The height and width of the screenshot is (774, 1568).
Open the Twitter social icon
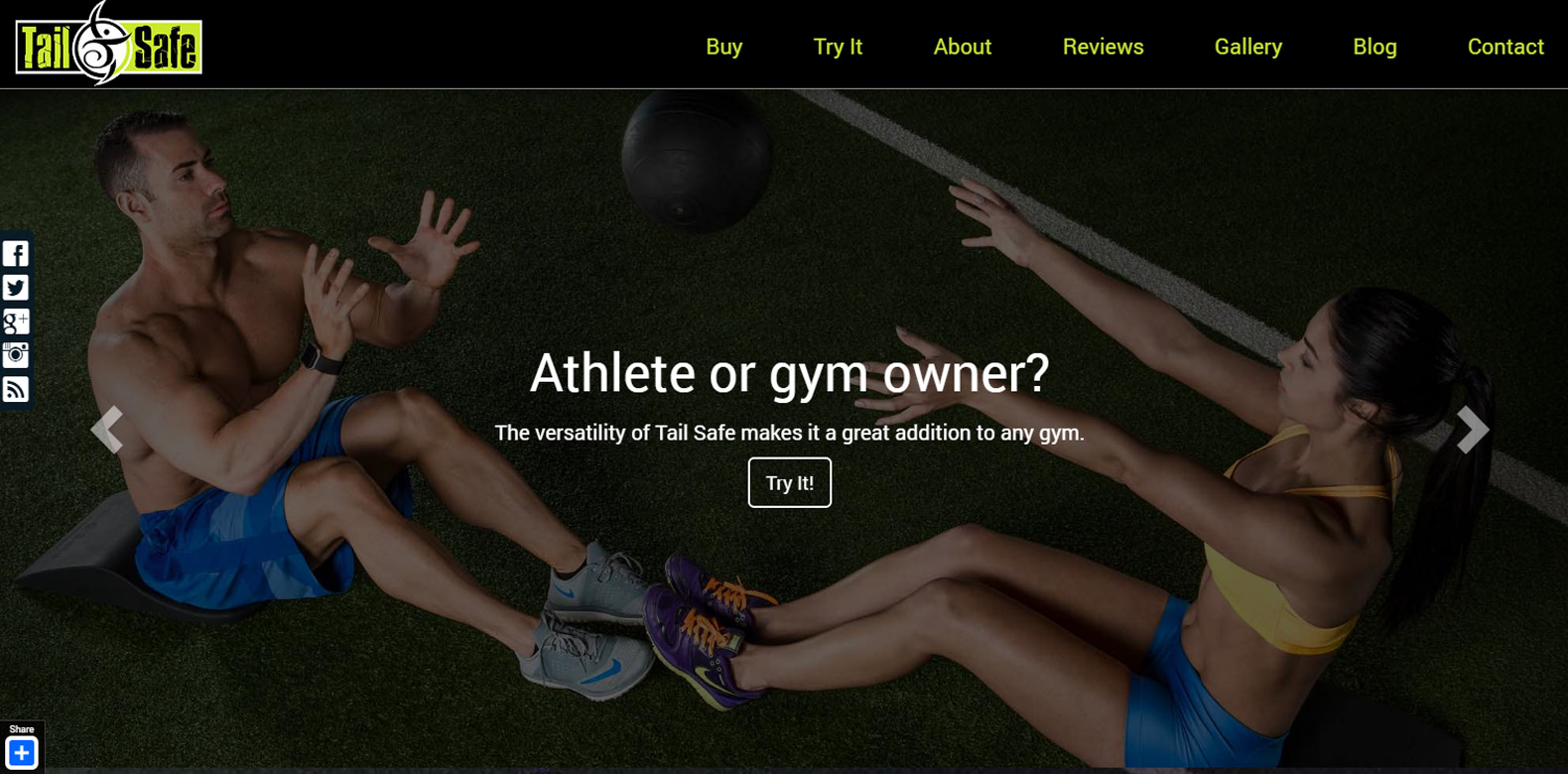point(16,288)
